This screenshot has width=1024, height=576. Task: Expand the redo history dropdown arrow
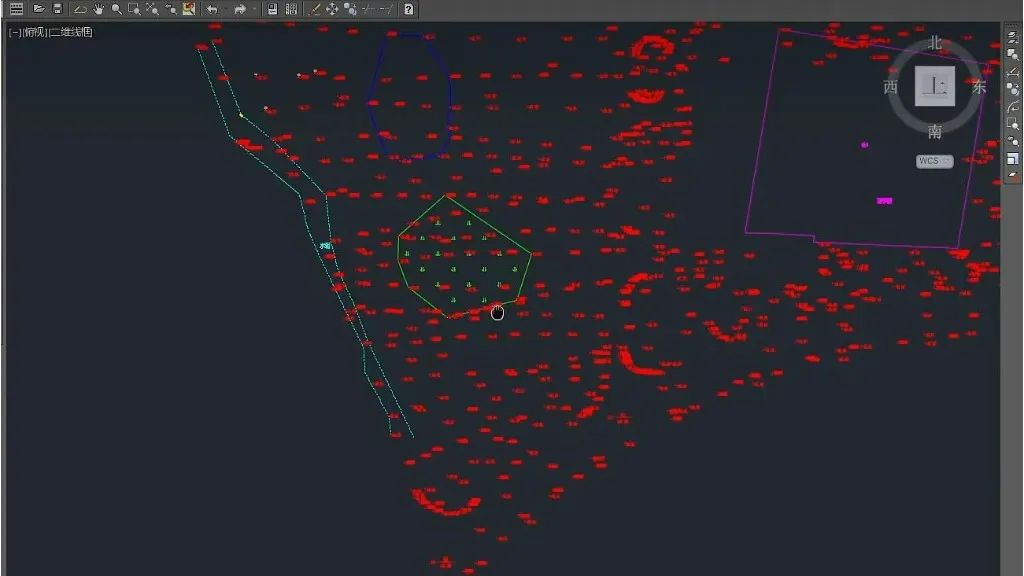pyautogui.click(x=254, y=9)
